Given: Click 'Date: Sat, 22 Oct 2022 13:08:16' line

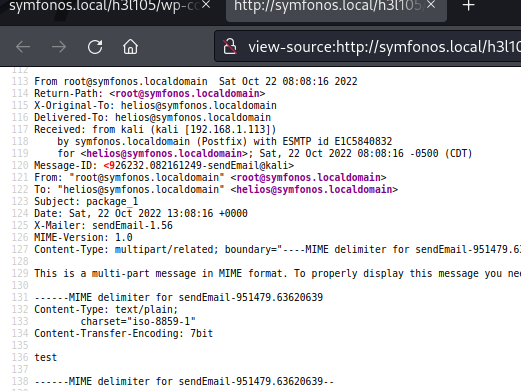Looking at the screenshot, I should 141,213.
